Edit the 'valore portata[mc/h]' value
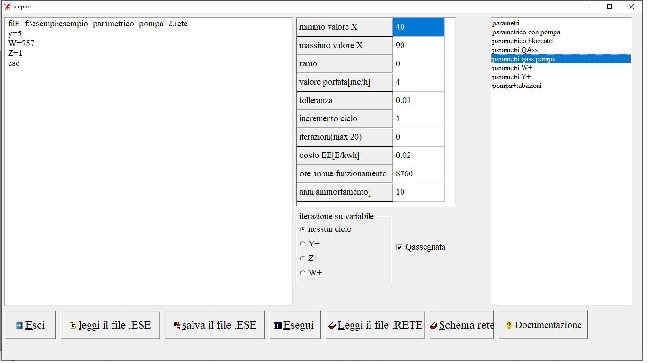 (x=418, y=82)
